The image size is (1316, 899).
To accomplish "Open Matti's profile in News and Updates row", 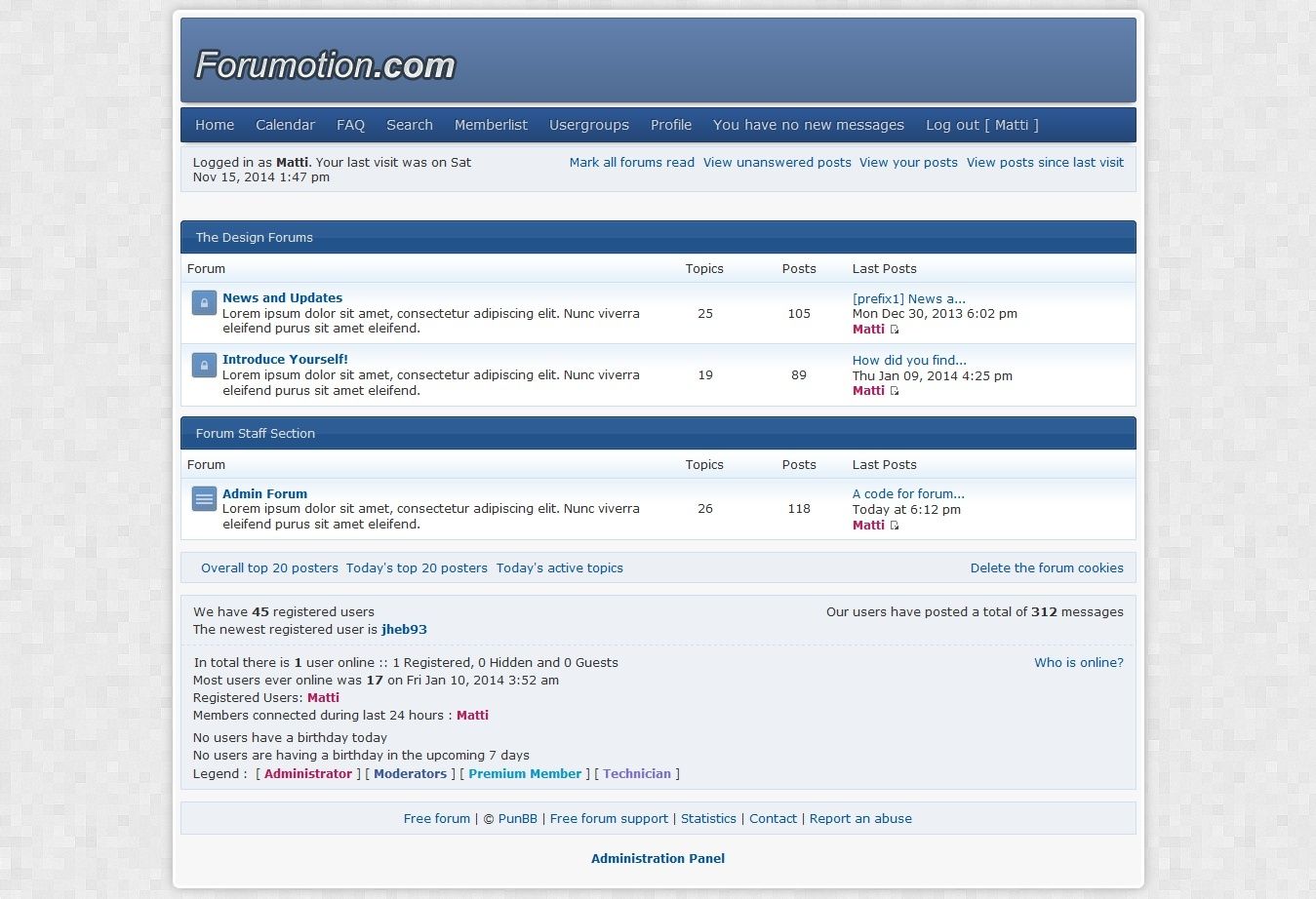I will [x=868, y=330].
